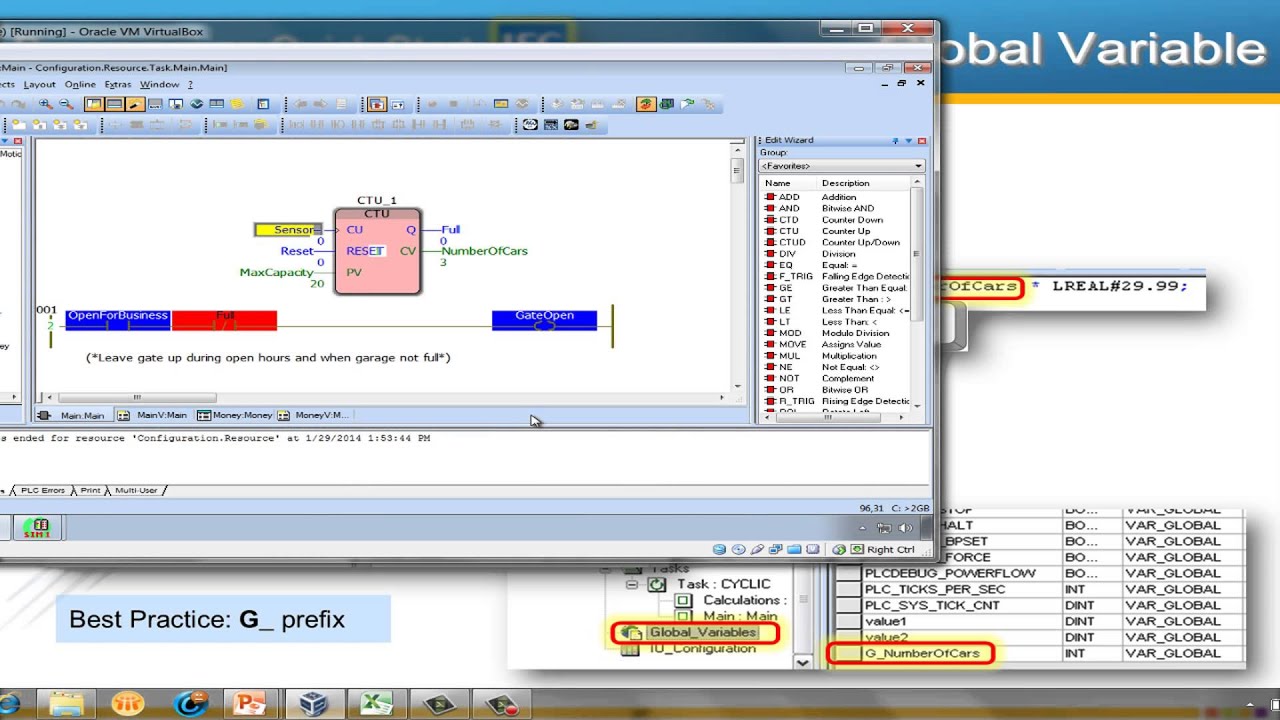
Task: Select ADD Addition in the Edit Wizard list
Action: pyautogui.click(x=838, y=197)
